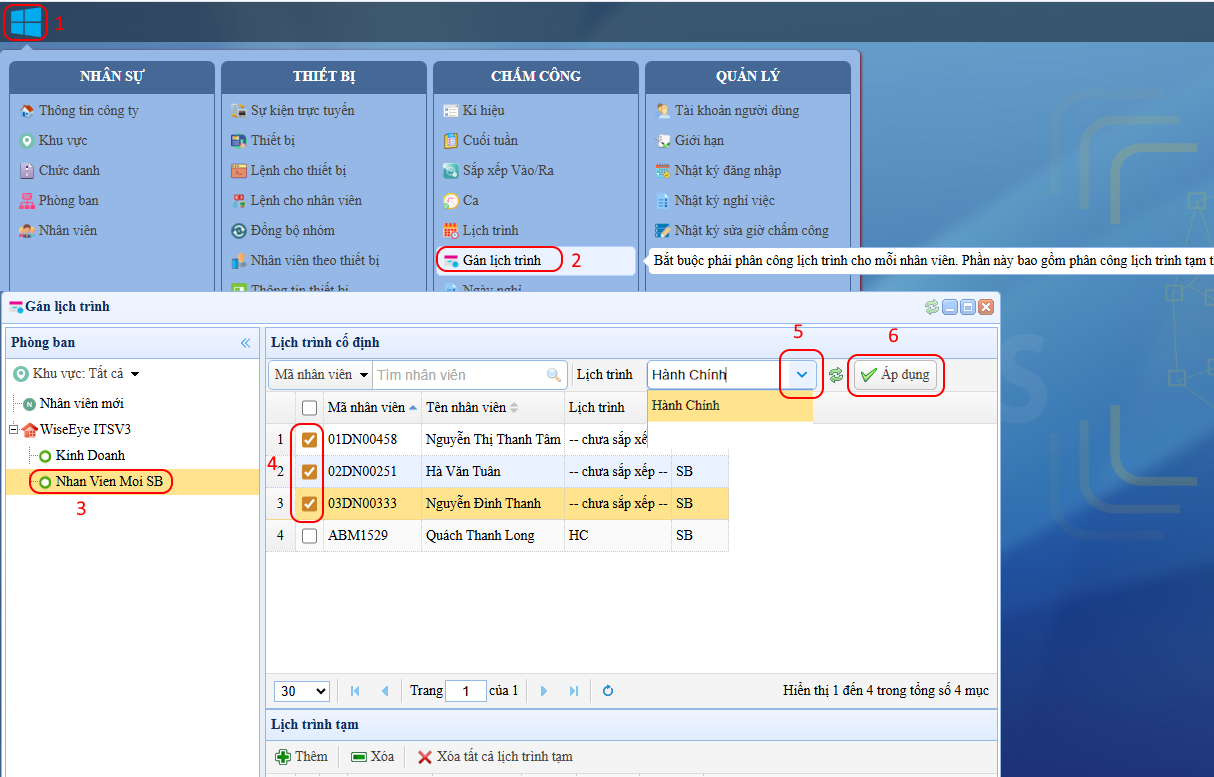Open Lịch trình combo box arrow
Image resolution: width=1214 pixels, height=777 pixels.
tap(802, 374)
